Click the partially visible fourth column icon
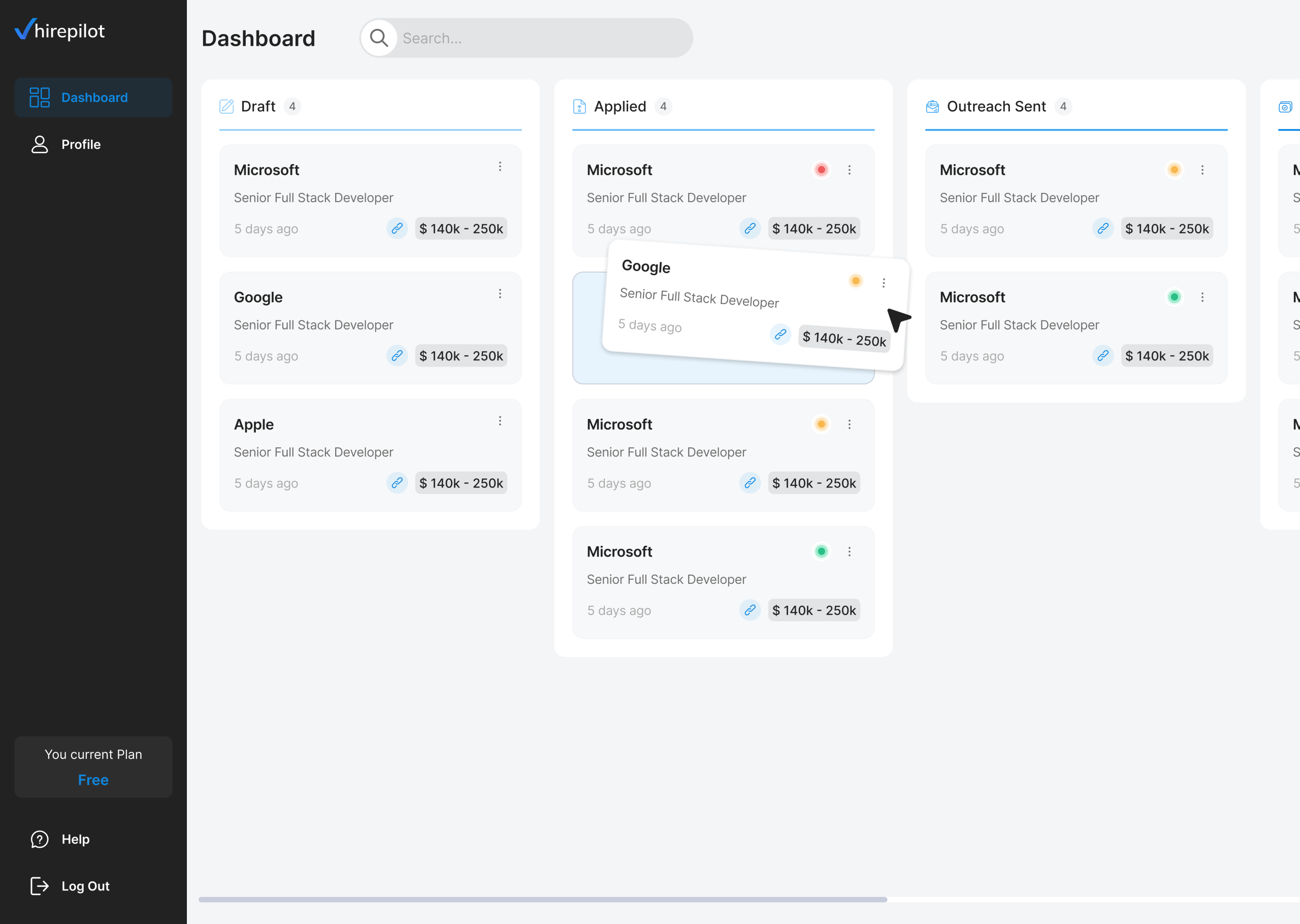1300x924 pixels. click(1285, 107)
